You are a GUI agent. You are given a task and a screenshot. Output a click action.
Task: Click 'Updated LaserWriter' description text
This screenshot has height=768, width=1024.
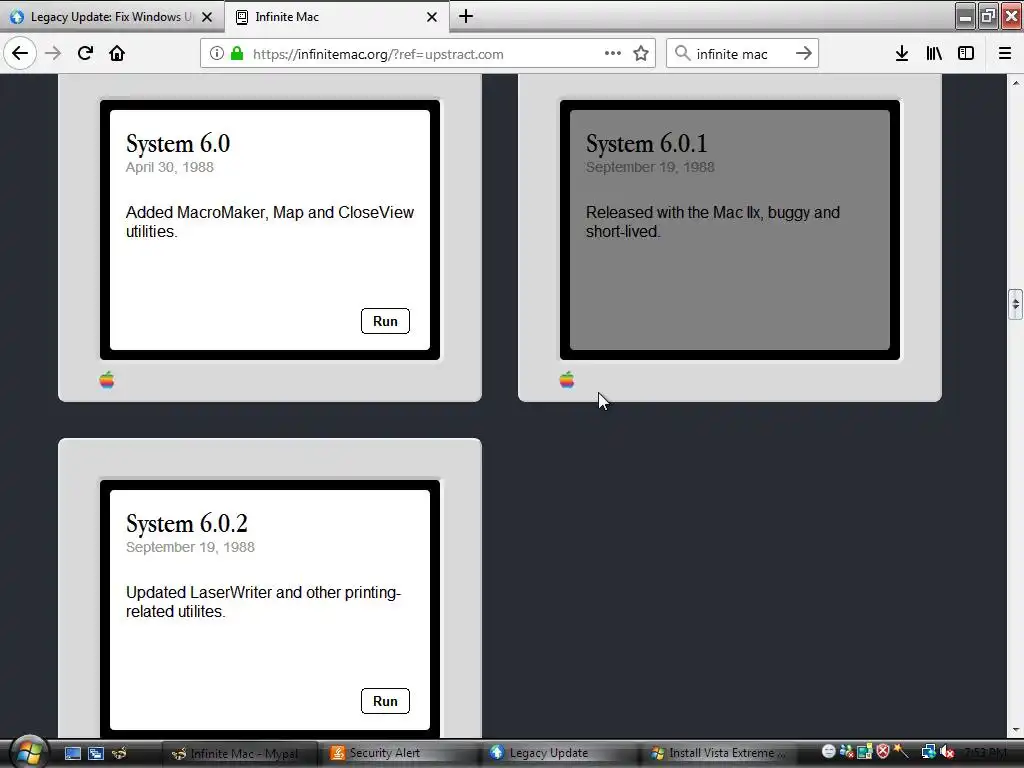[x=263, y=602]
